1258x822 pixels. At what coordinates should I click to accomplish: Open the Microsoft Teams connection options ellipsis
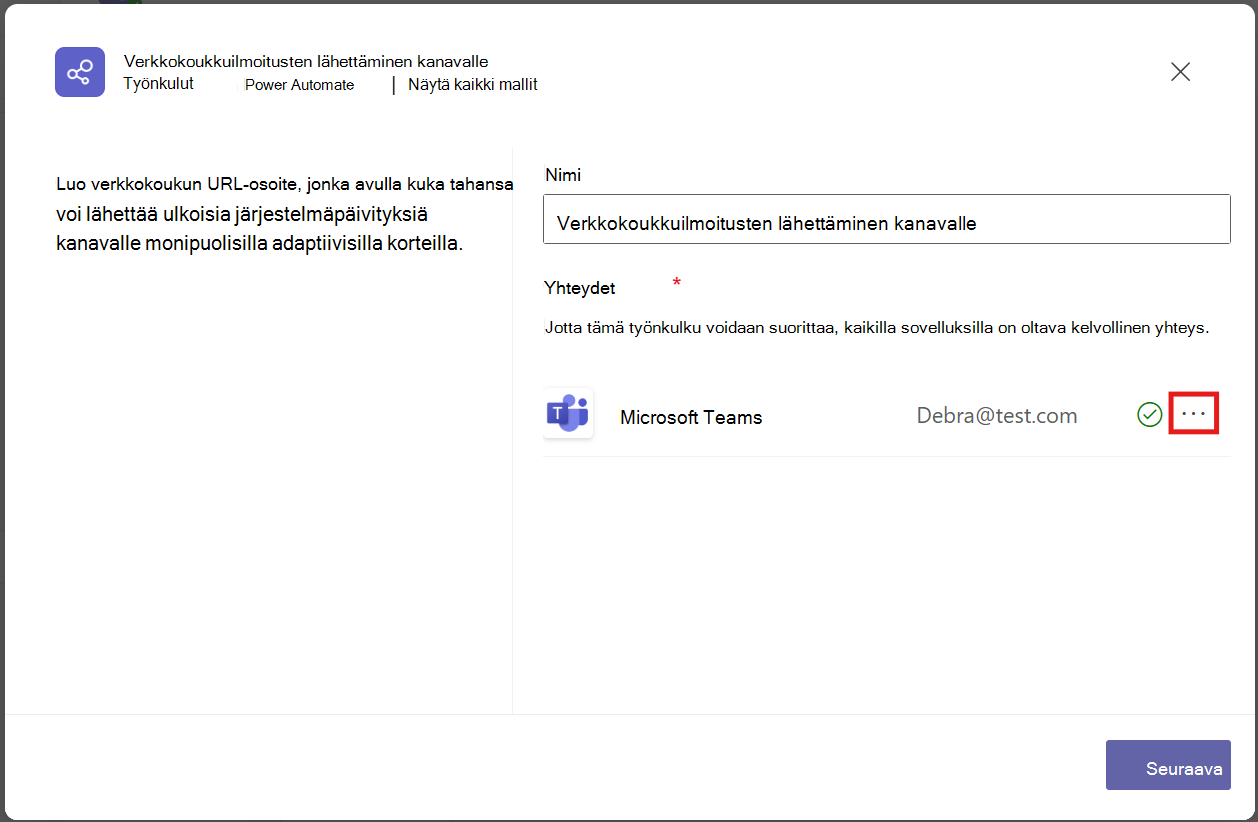[x=1194, y=414]
